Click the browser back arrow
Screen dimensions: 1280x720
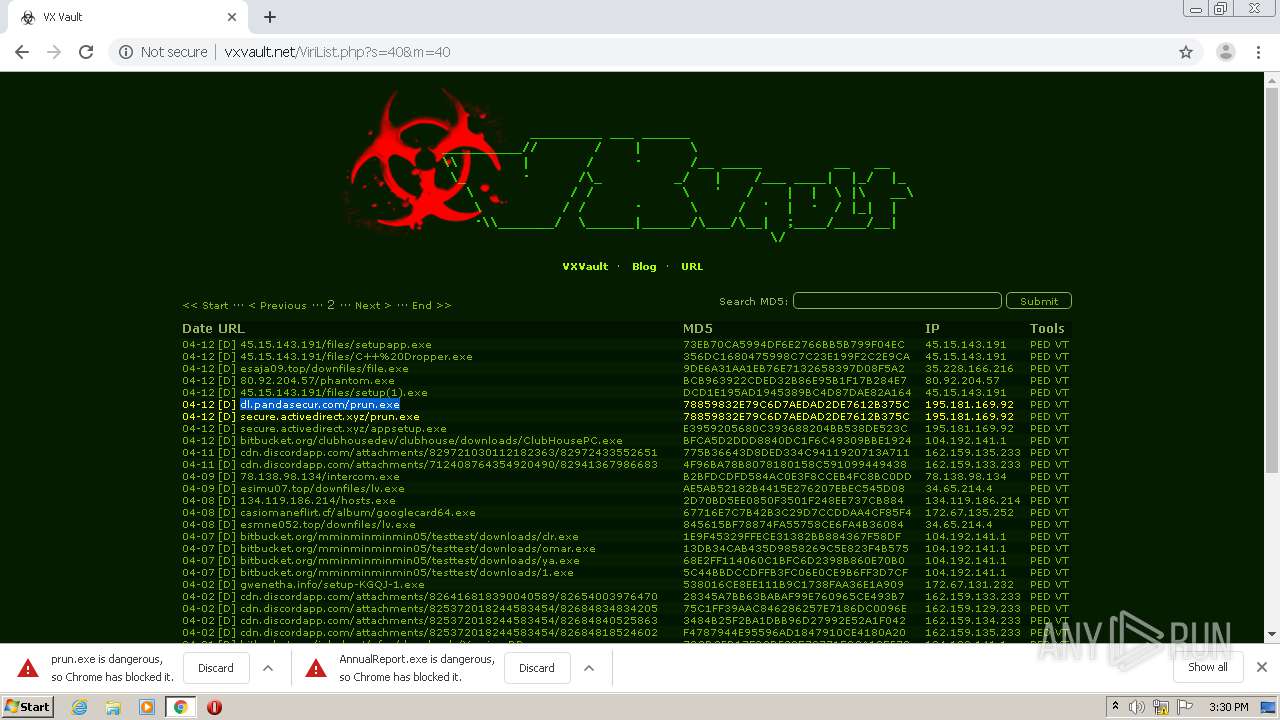click(22, 52)
